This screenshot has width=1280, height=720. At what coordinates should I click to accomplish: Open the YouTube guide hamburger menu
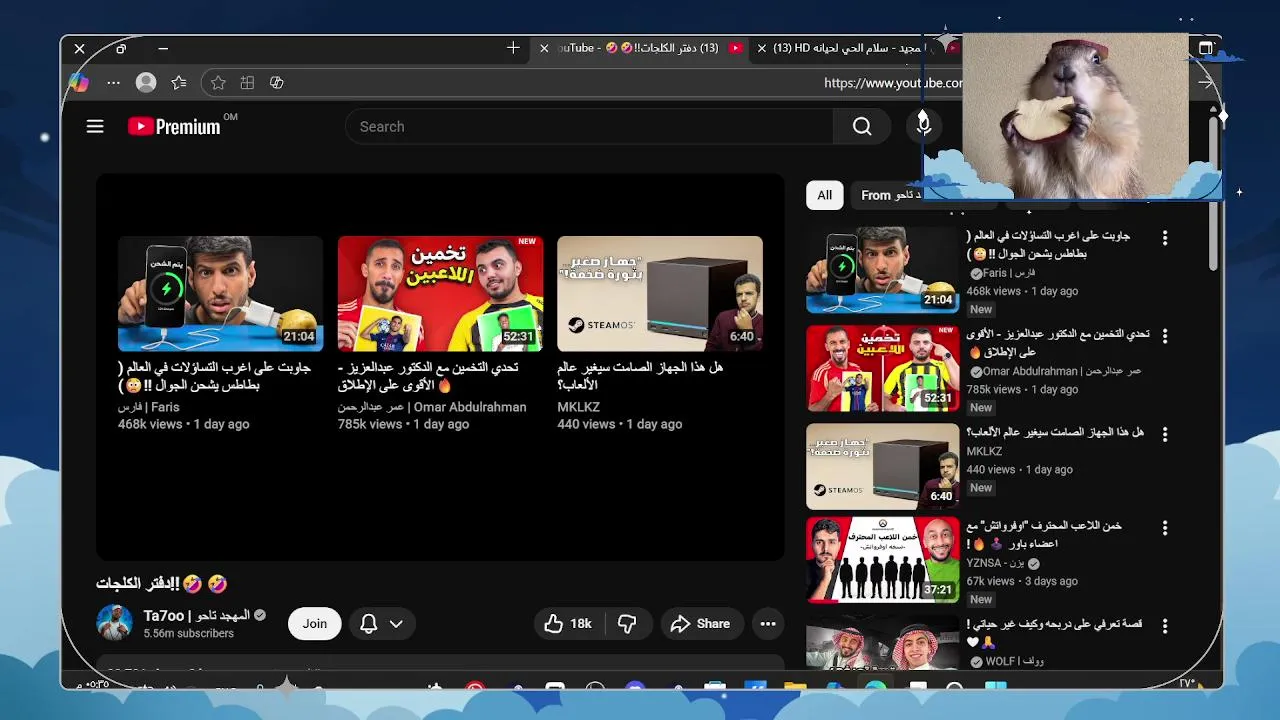coord(95,126)
